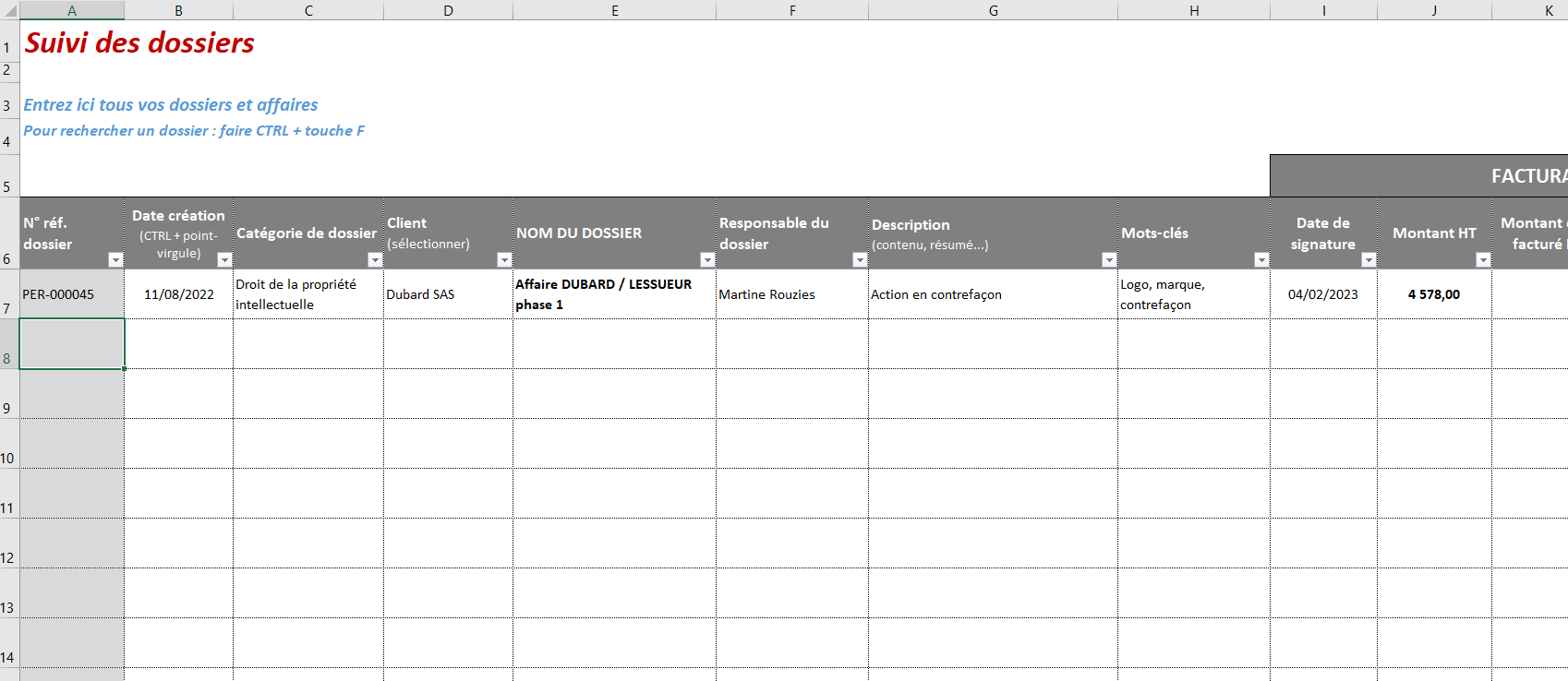Click the 'Date de signature' header text

click(x=1323, y=233)
